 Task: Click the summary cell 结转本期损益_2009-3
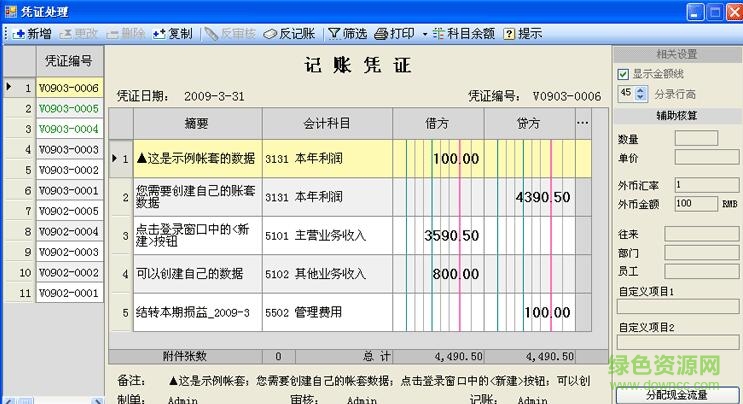click(198, 312)
